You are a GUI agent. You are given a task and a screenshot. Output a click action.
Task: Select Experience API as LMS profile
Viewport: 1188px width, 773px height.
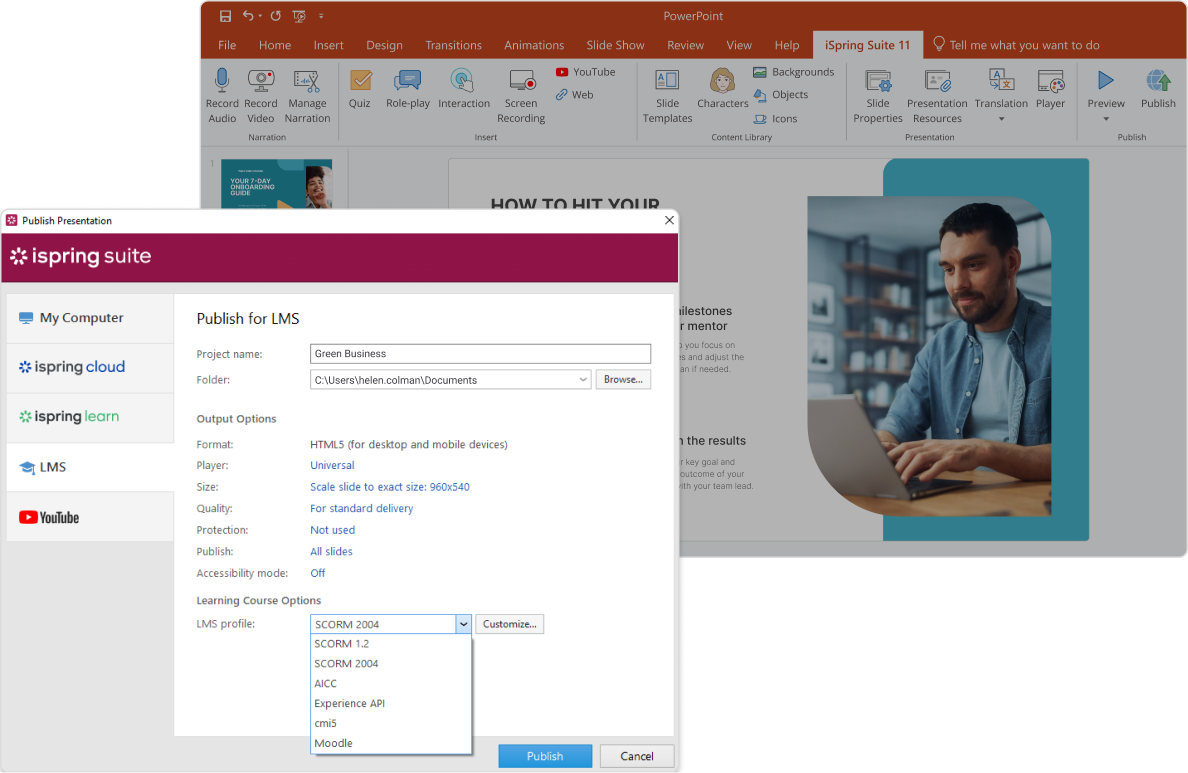click(349, 703)
